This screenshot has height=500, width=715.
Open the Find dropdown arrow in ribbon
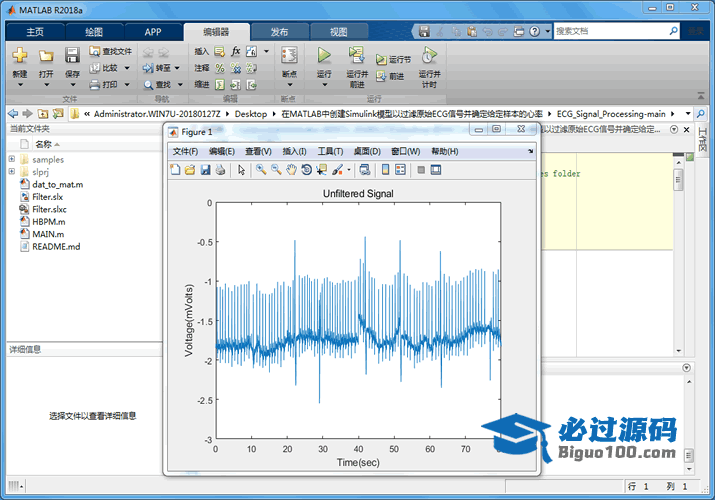(x=180, y=85)
